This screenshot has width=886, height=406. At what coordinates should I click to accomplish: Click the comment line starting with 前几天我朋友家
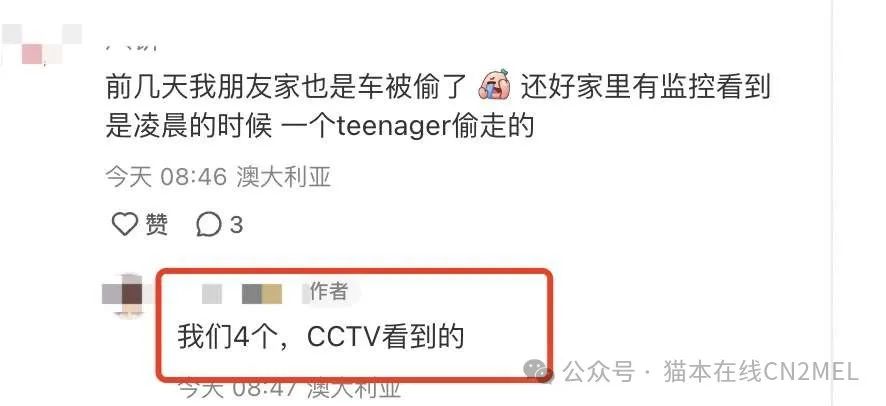pos(438,88)
